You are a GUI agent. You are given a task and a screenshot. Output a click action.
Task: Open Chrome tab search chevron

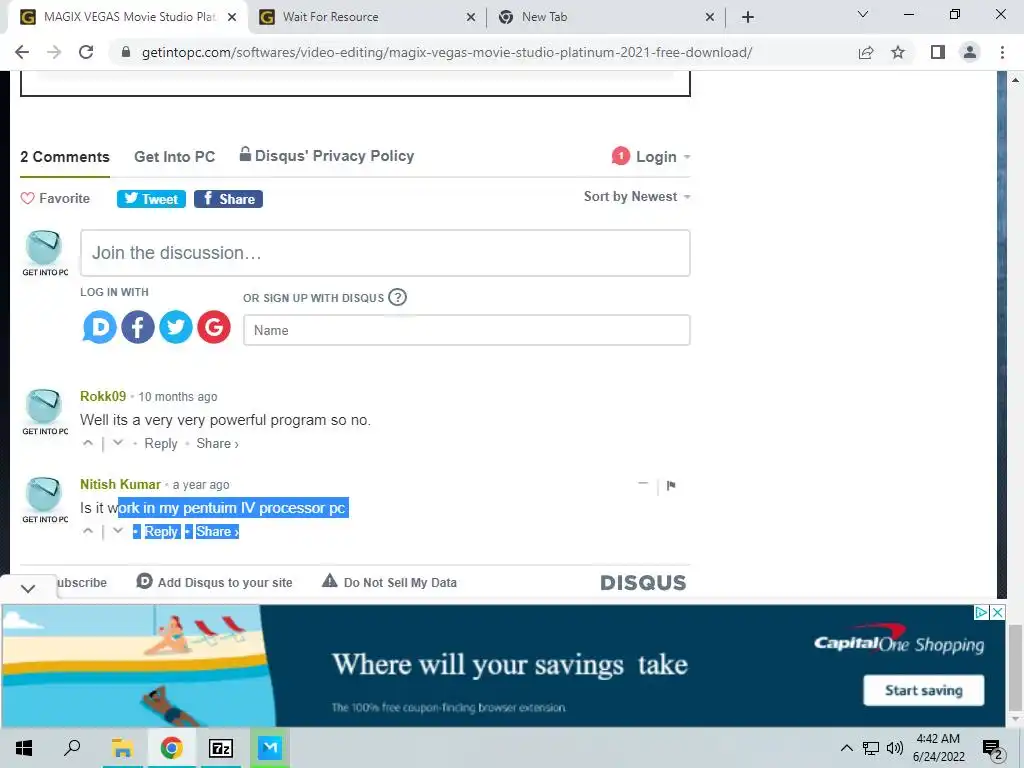pyautogui.click(x=863, y=15)
